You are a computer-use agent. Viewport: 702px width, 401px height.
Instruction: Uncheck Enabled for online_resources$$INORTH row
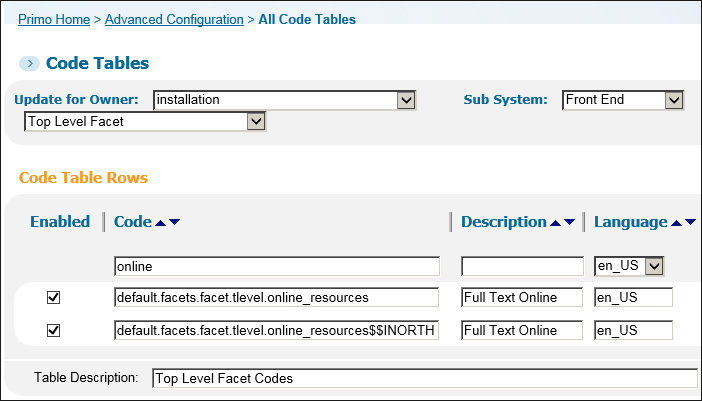click(x=54, y=331)
